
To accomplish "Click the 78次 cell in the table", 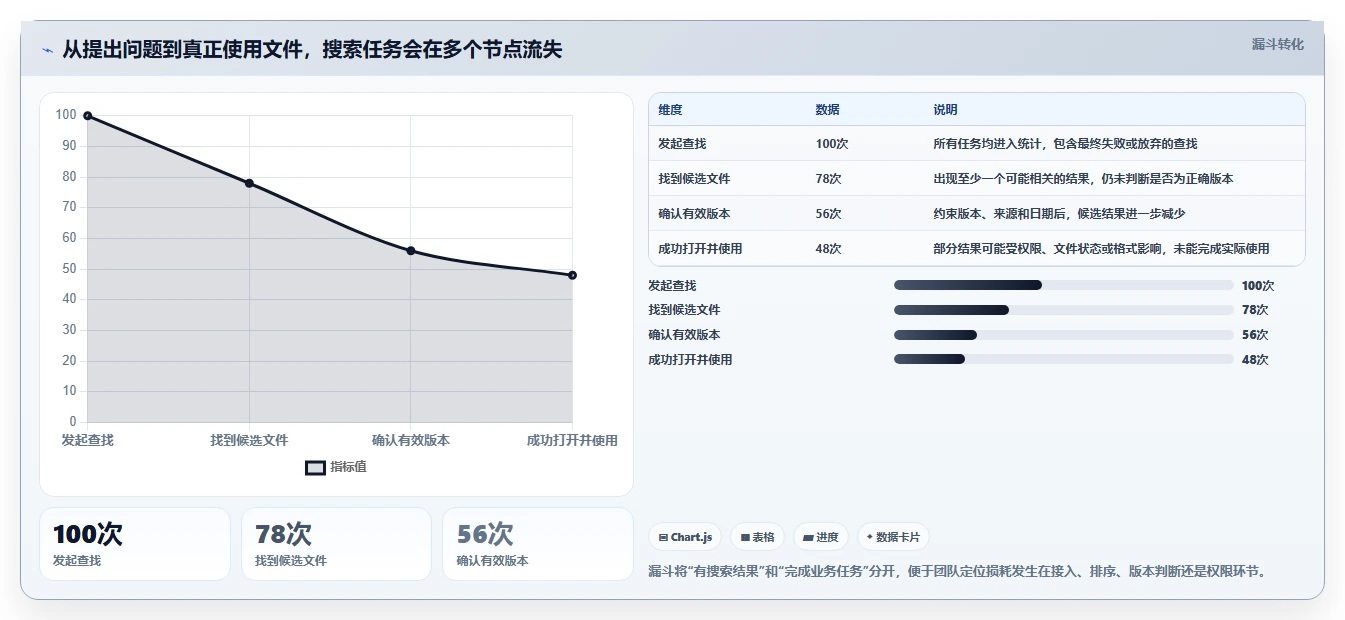I will (x=829, y=179).
